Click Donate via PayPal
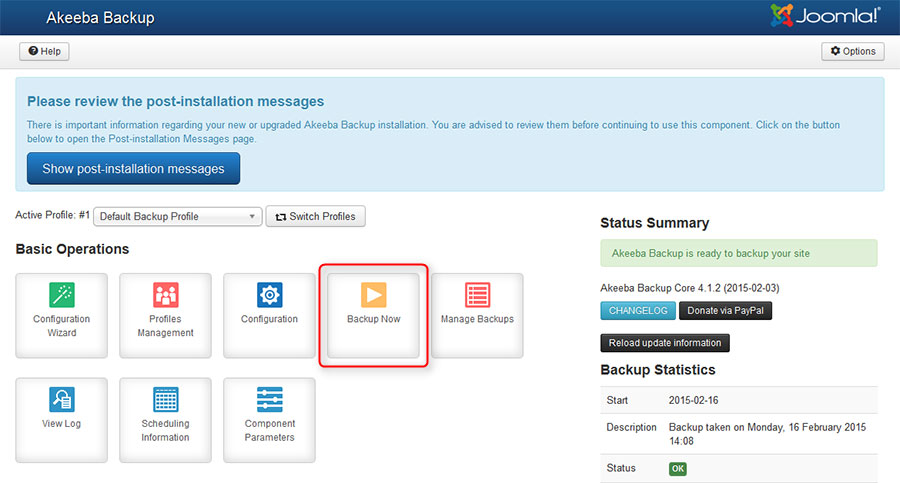Viewport: 900px width, 483px height. click(726, 311)
